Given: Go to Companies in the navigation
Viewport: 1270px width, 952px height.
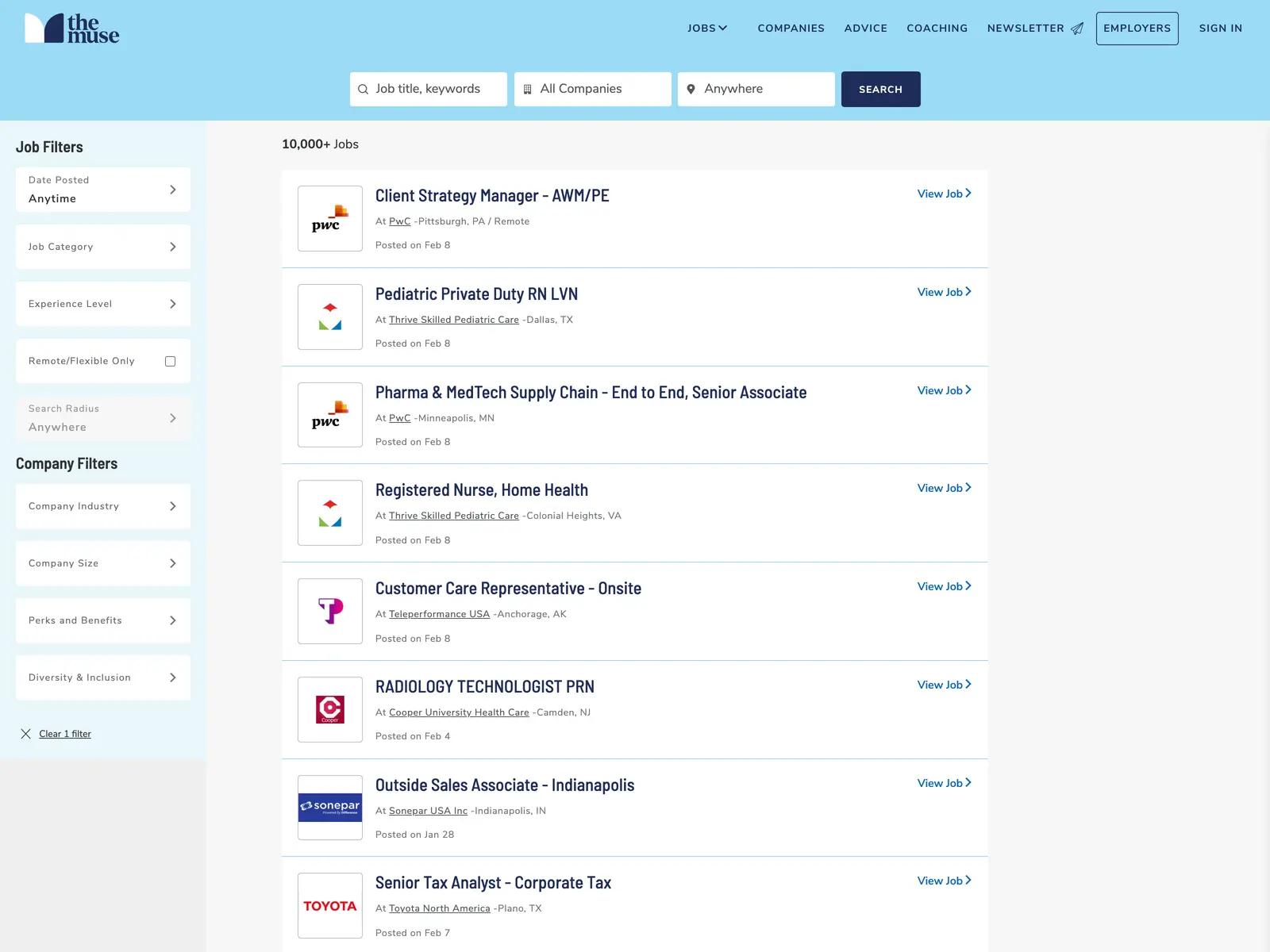Looking at the screenshot, I should point(791,29).
